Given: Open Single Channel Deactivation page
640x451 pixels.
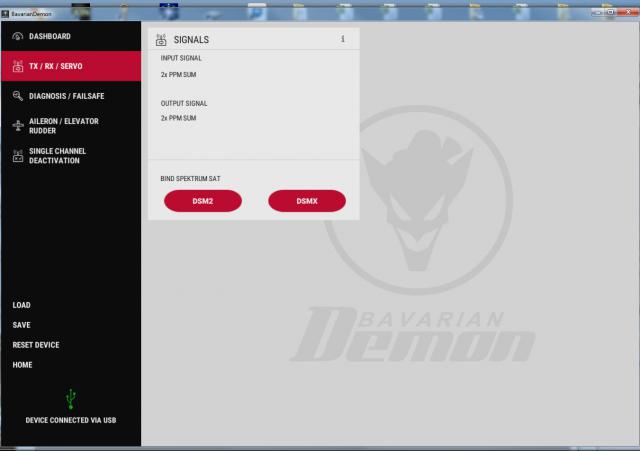Looking at the screenshot, I should click(x=71, y=156).
